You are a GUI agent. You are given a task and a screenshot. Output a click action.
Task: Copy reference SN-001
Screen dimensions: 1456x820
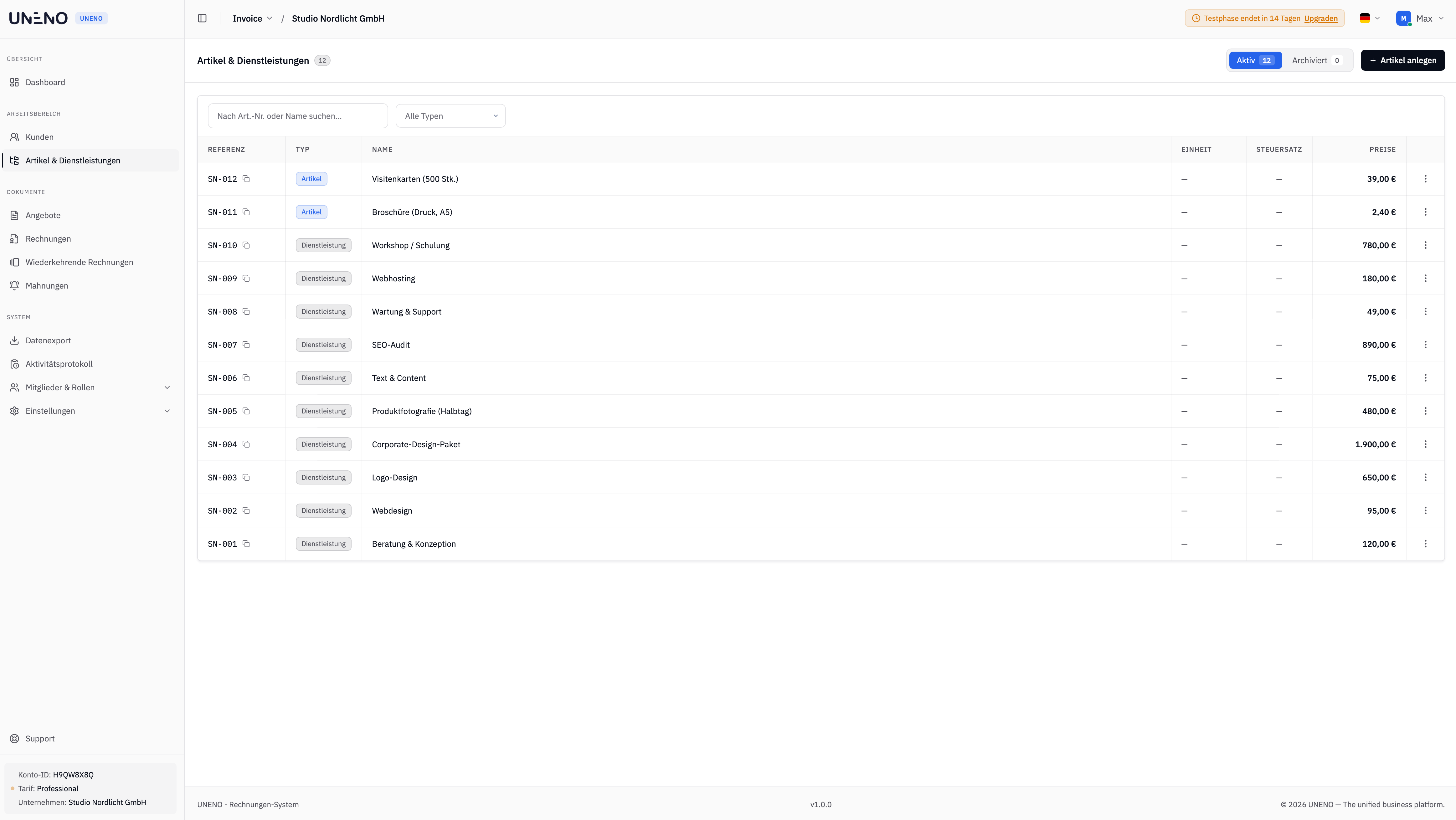pos(246,544)
